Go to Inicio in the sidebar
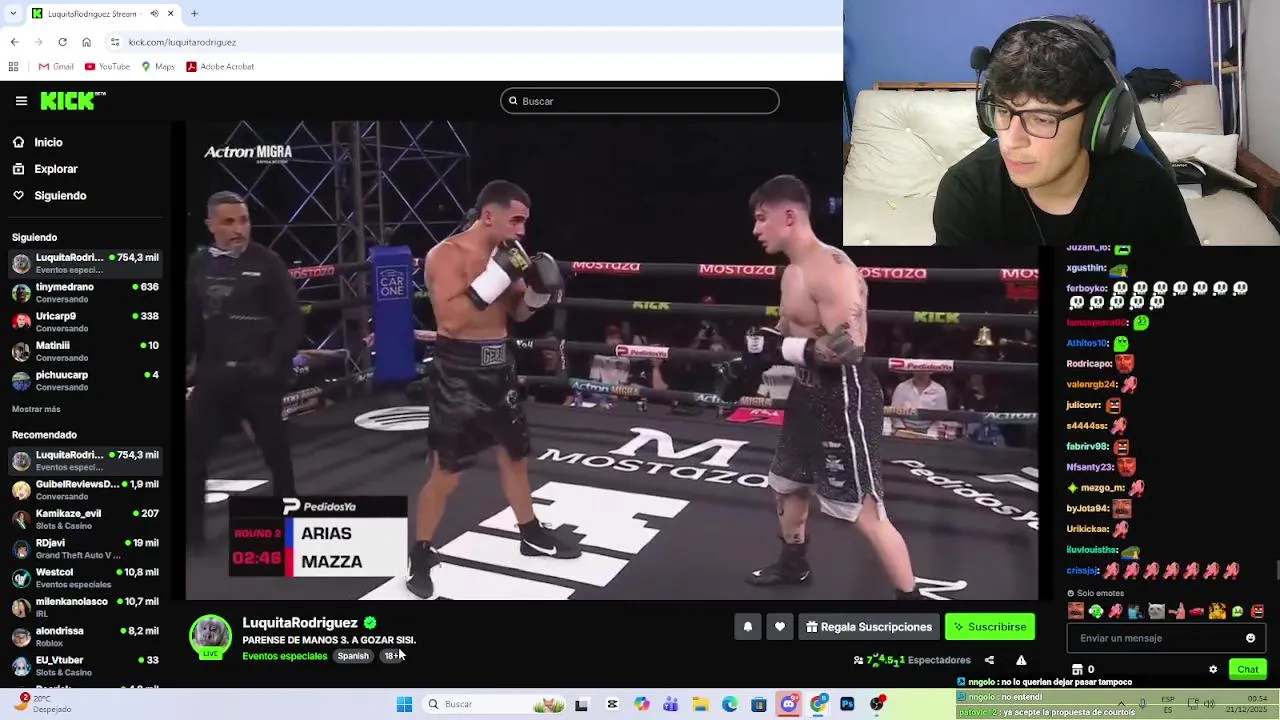Viewport: 1280px width, 720px height. [48, 143]
